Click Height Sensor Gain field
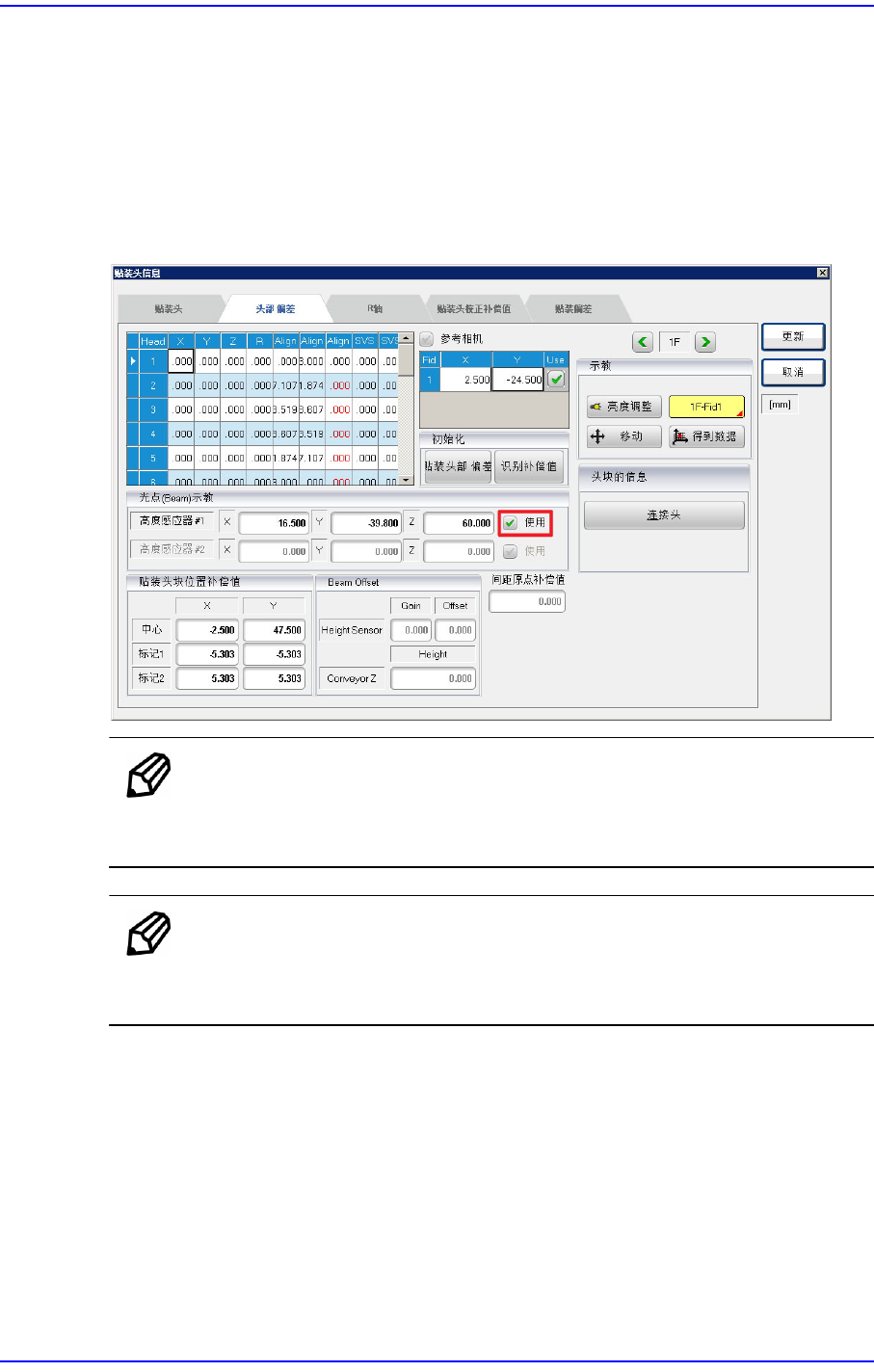The image size is (874, 1372). [x=411, y=630]
